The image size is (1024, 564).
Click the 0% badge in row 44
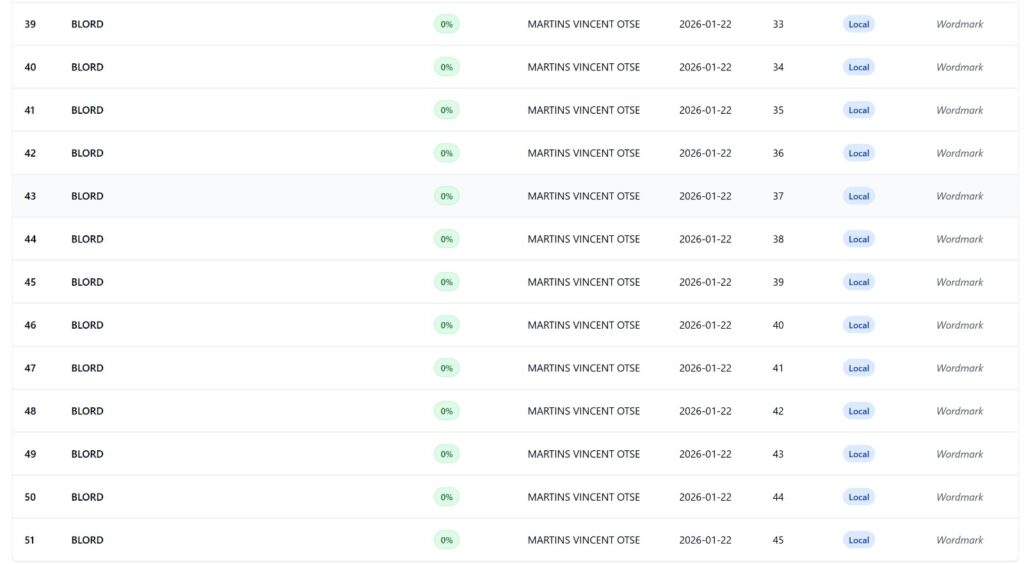point(446,239)
